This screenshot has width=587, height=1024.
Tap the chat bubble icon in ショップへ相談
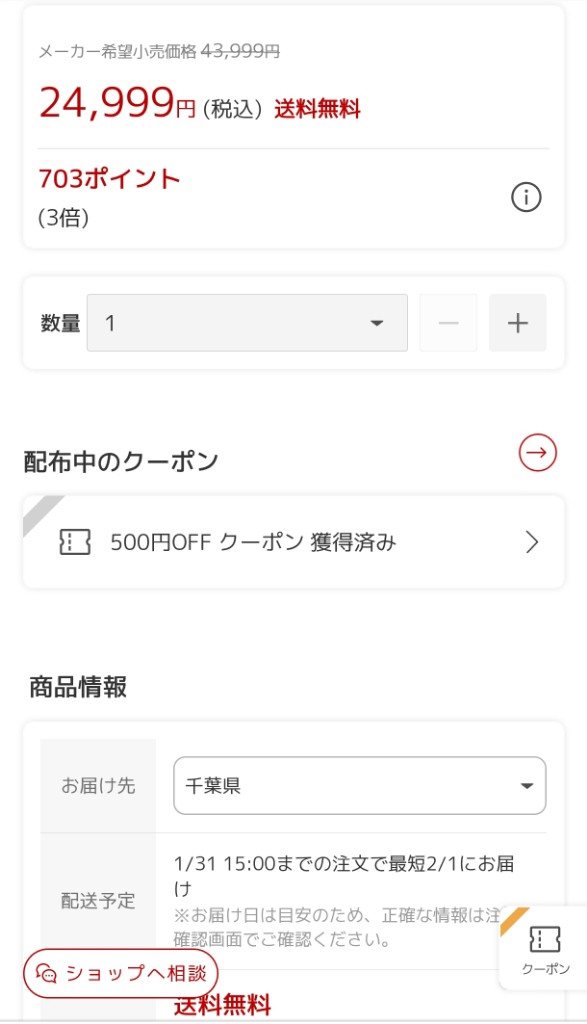point(46,974)
